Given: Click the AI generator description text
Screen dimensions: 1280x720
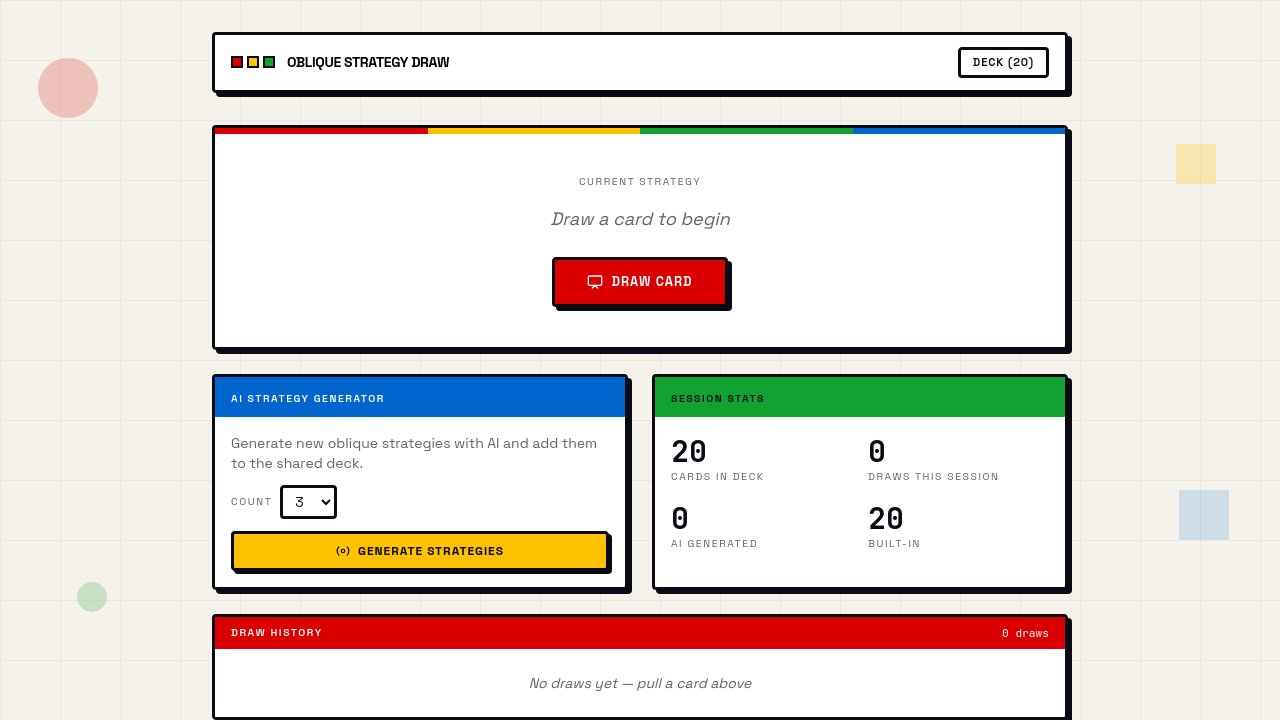Looking at the screenshot, I should point(415,453).
